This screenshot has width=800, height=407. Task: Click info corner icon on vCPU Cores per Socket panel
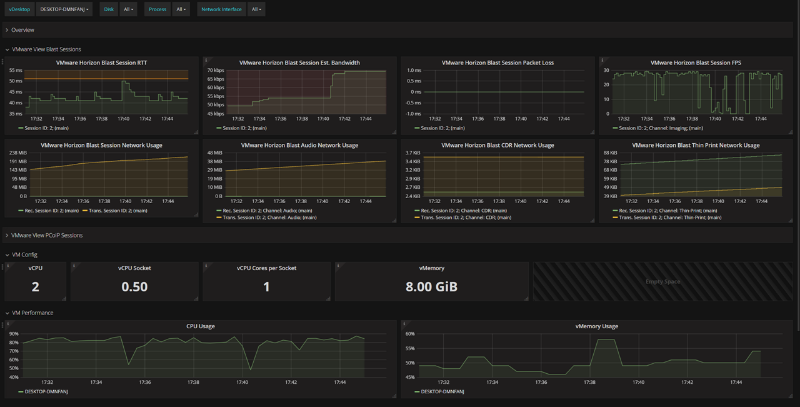point(206,266)
